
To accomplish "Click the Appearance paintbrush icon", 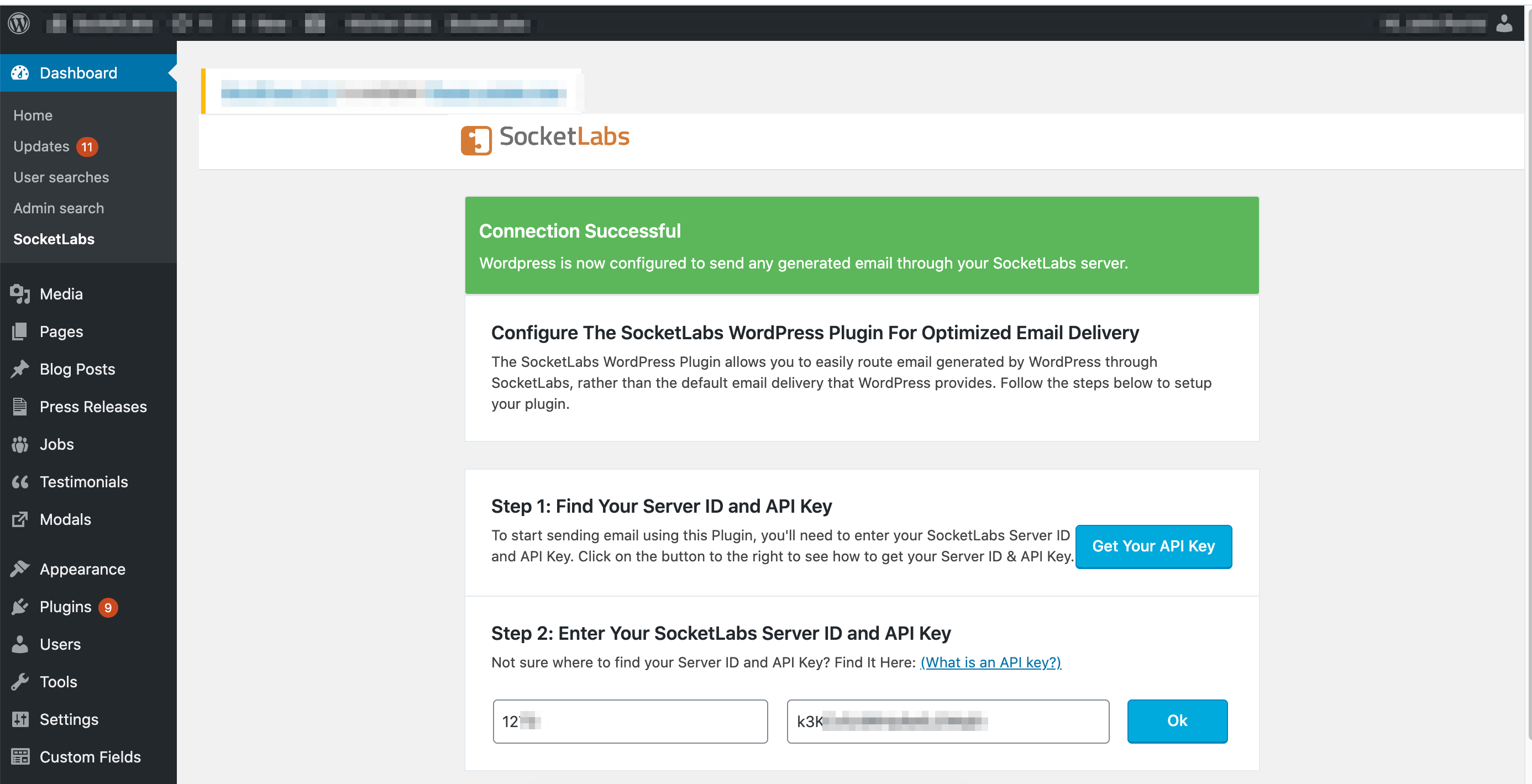I will (20, 569).
